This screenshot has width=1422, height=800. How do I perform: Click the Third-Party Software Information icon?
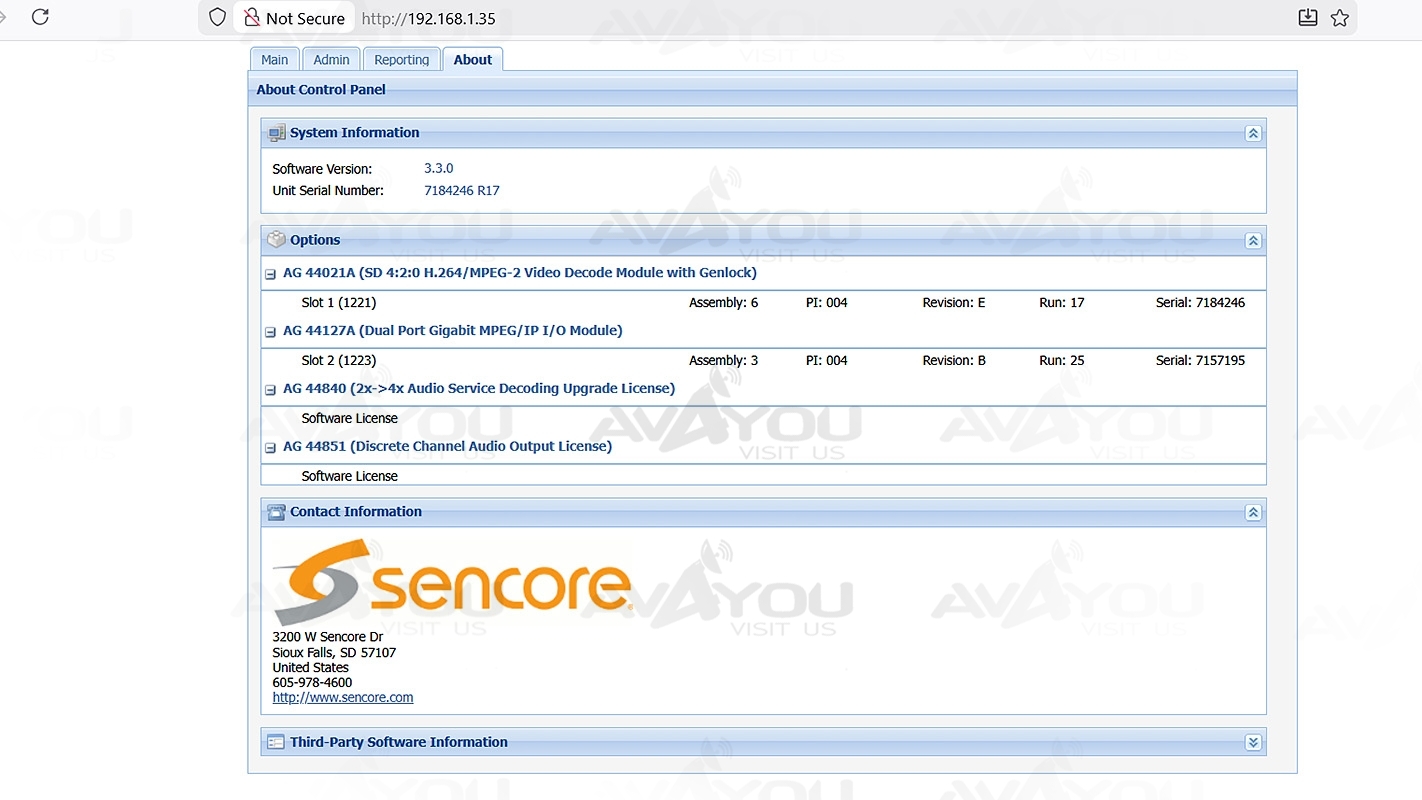277,743
